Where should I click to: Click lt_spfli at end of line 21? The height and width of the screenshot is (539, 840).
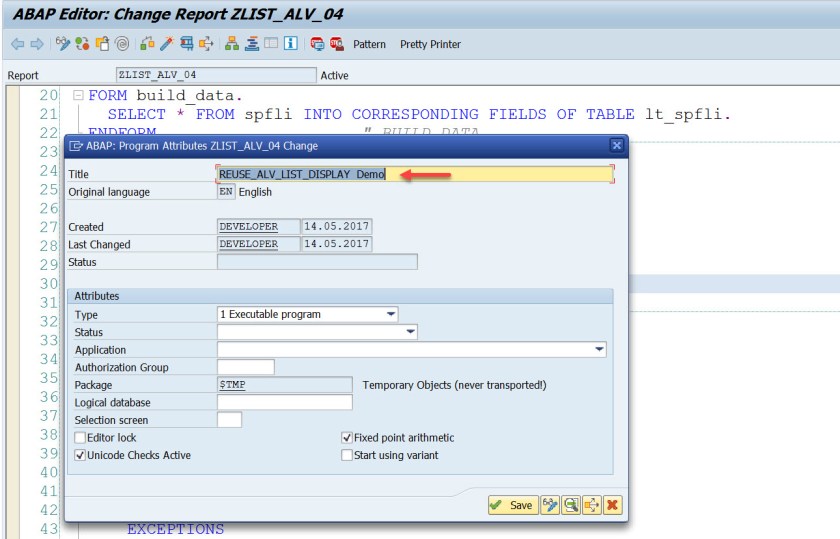(684, 114)
